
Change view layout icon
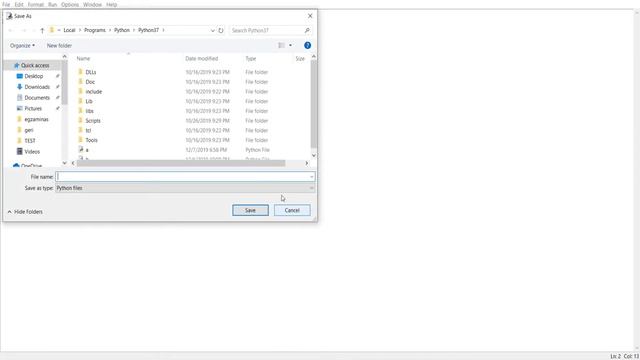pyautogui.click(x=281, y=45)
